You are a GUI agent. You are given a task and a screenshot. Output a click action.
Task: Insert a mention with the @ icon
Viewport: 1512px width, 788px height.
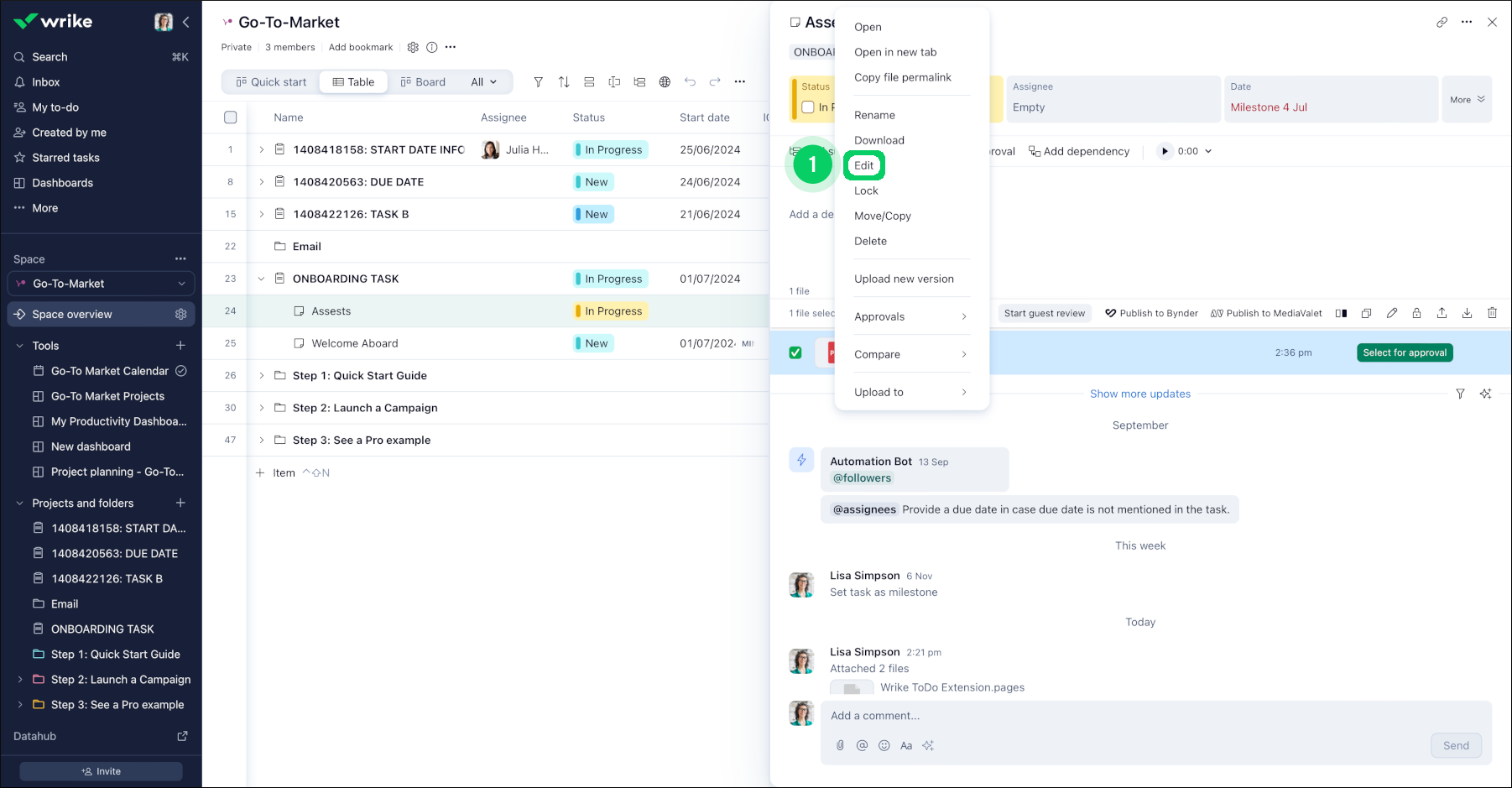pos(862,745)
